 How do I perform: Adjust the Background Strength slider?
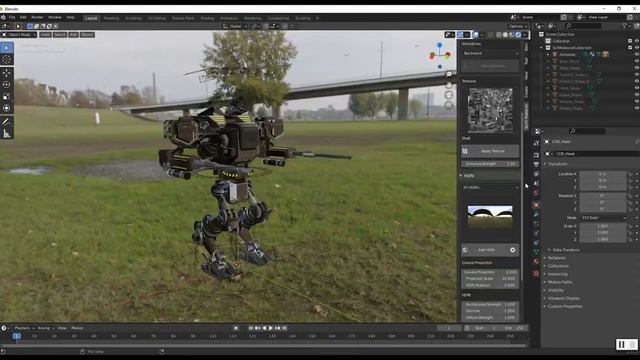490,304
